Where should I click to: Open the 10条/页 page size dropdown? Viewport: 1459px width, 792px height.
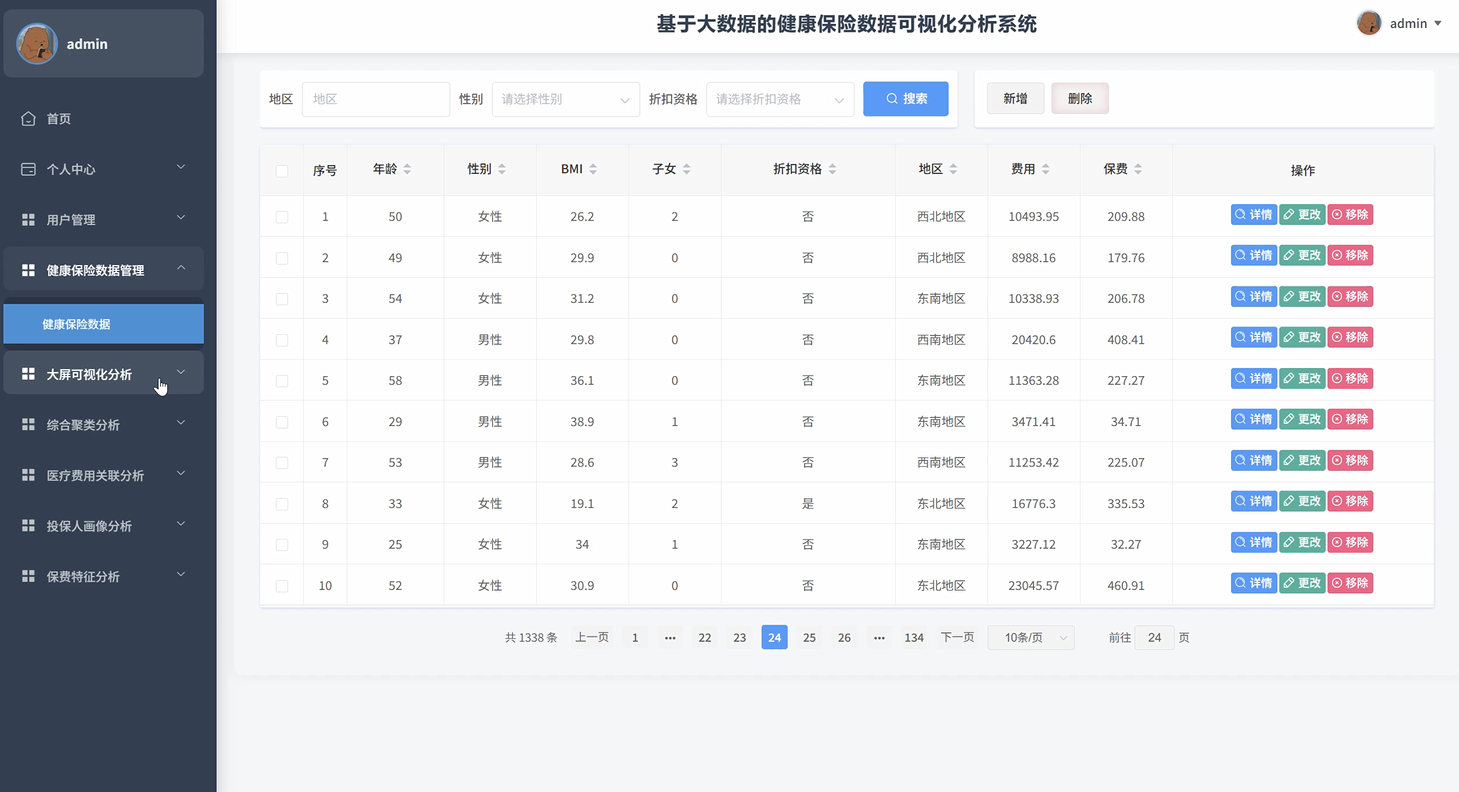1031,637
